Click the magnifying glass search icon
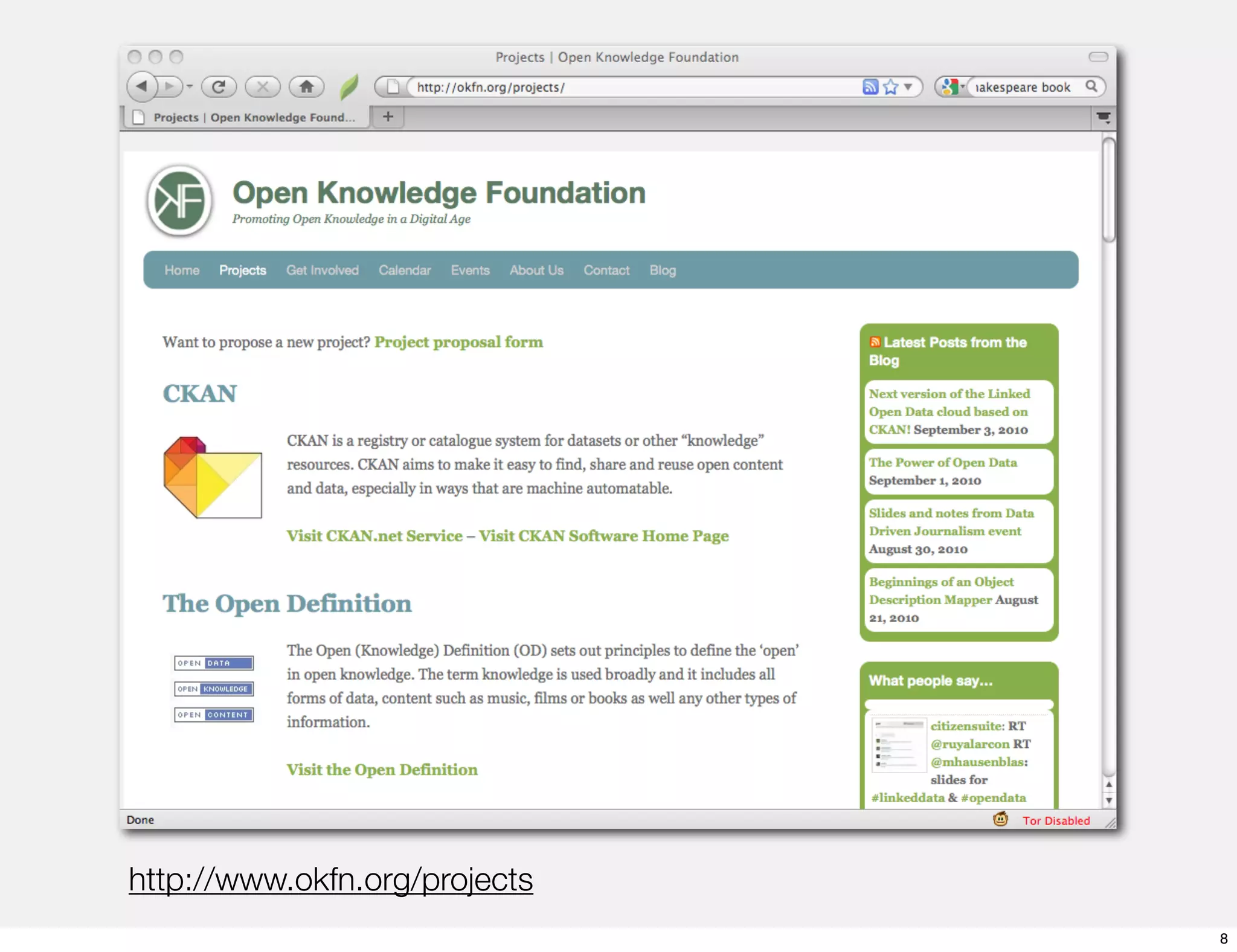1237x952 pixels. pyautogui.click(x=1091, y=86)
